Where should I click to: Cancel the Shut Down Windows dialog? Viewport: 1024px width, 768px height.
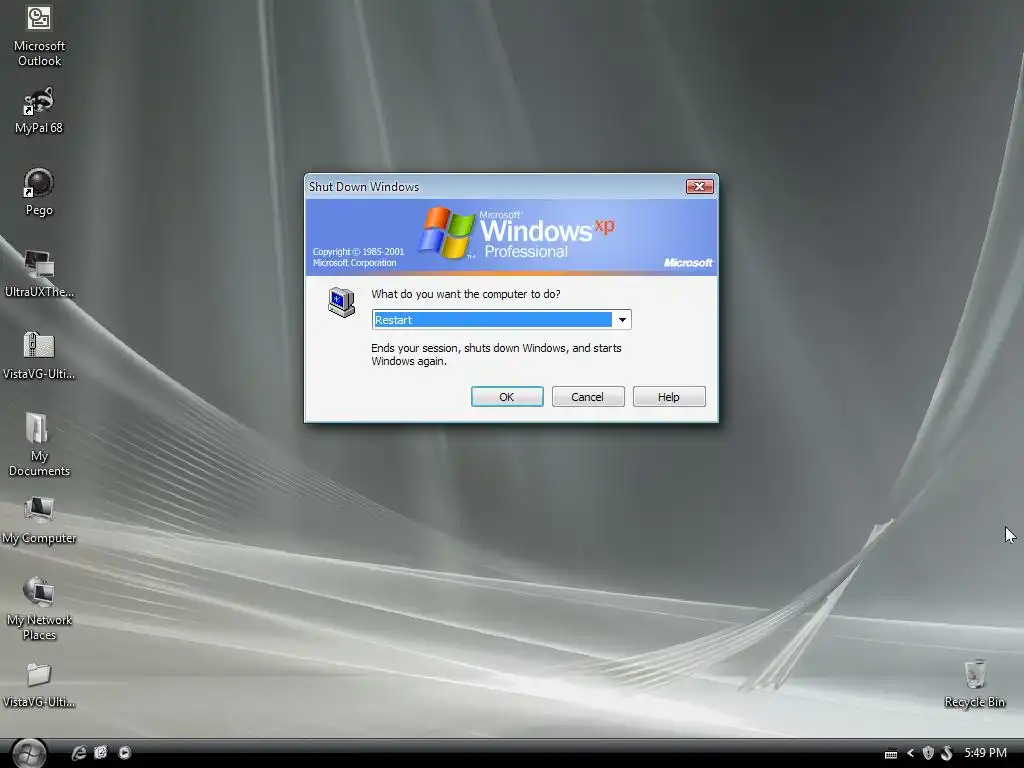[x=588, y=396]
